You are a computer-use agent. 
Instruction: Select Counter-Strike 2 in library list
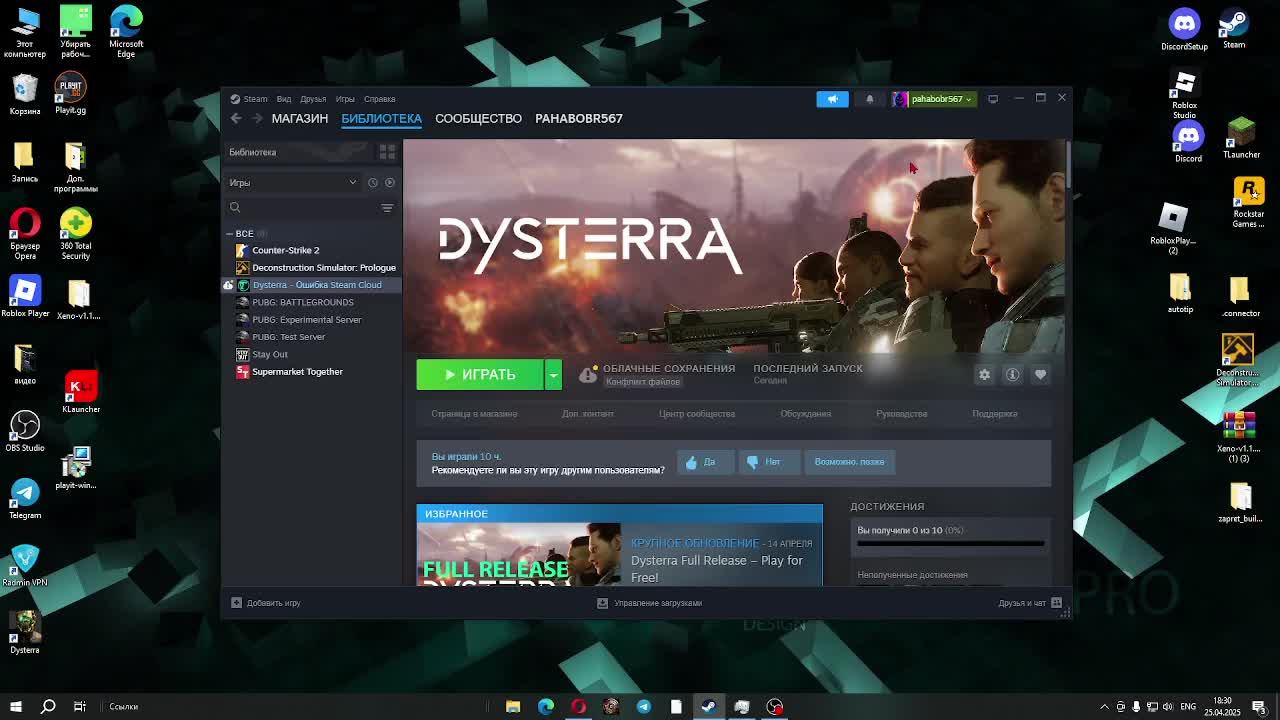point(312,250)
